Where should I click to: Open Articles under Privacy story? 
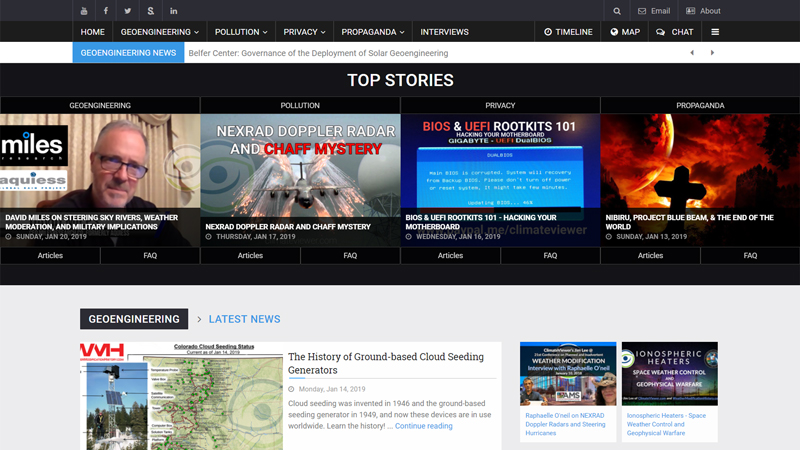(x=450, y=255)
